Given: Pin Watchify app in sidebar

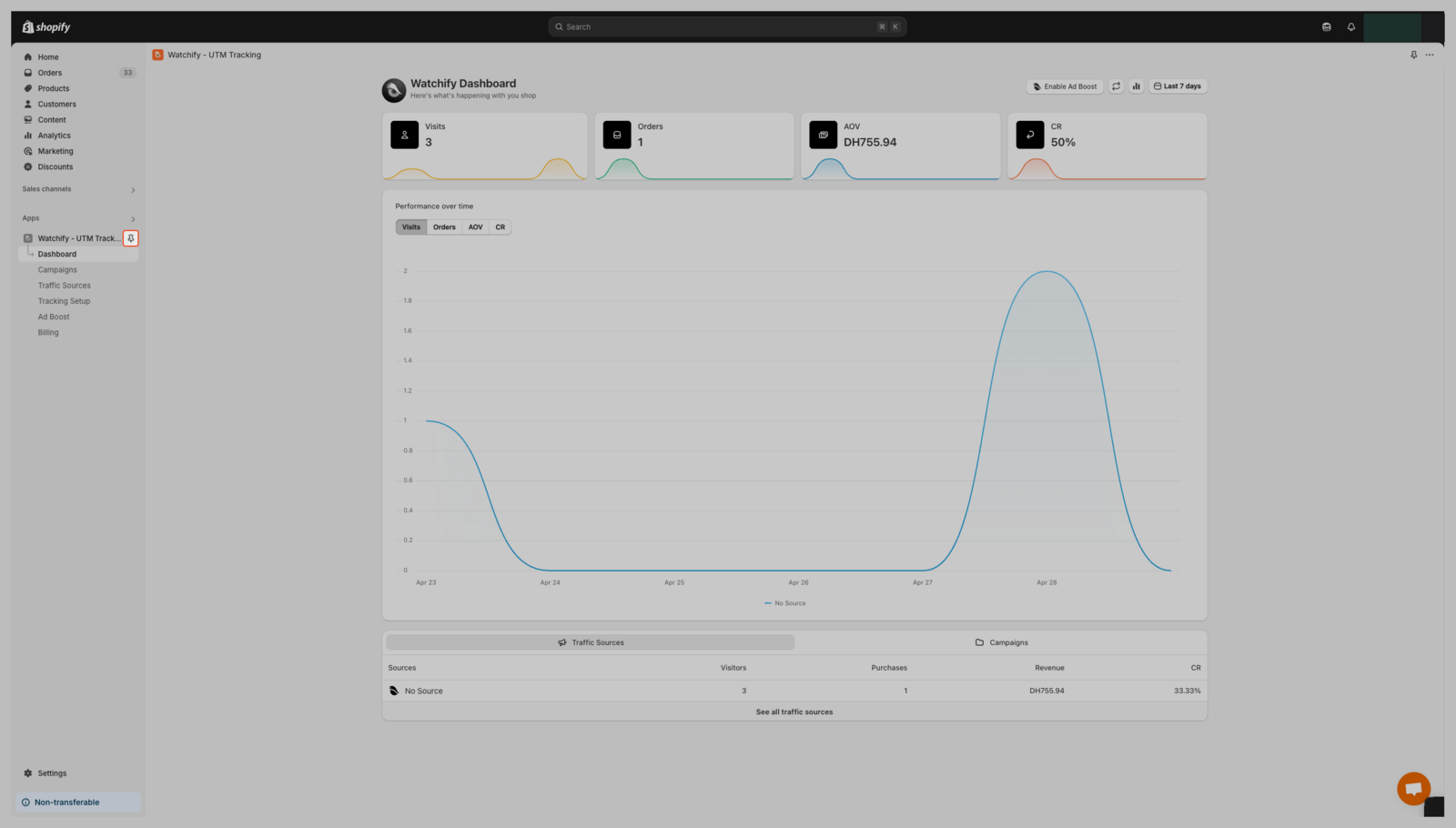Looking at the screenshot, I should [131, 238].
